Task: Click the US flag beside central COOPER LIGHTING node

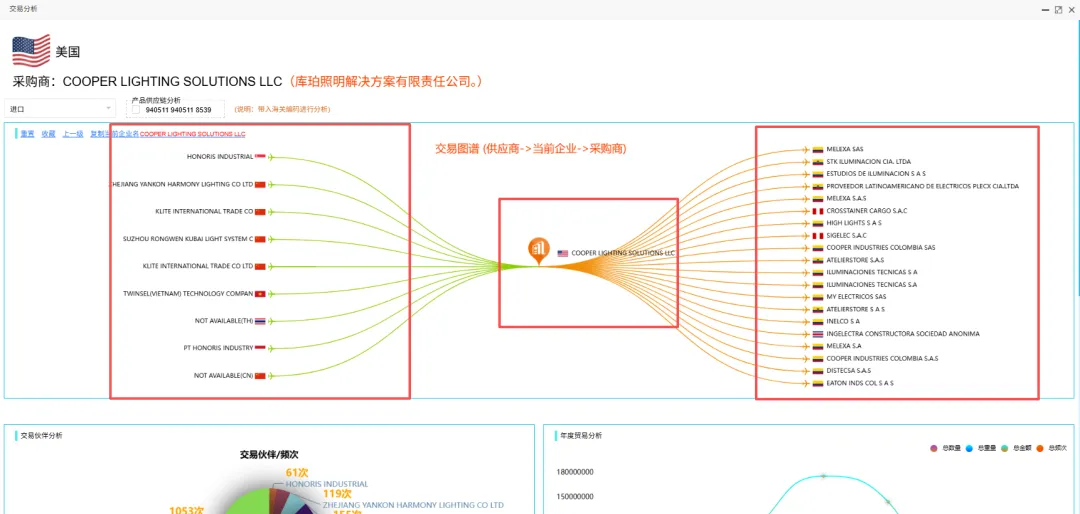Action: (x=563, y=254)
